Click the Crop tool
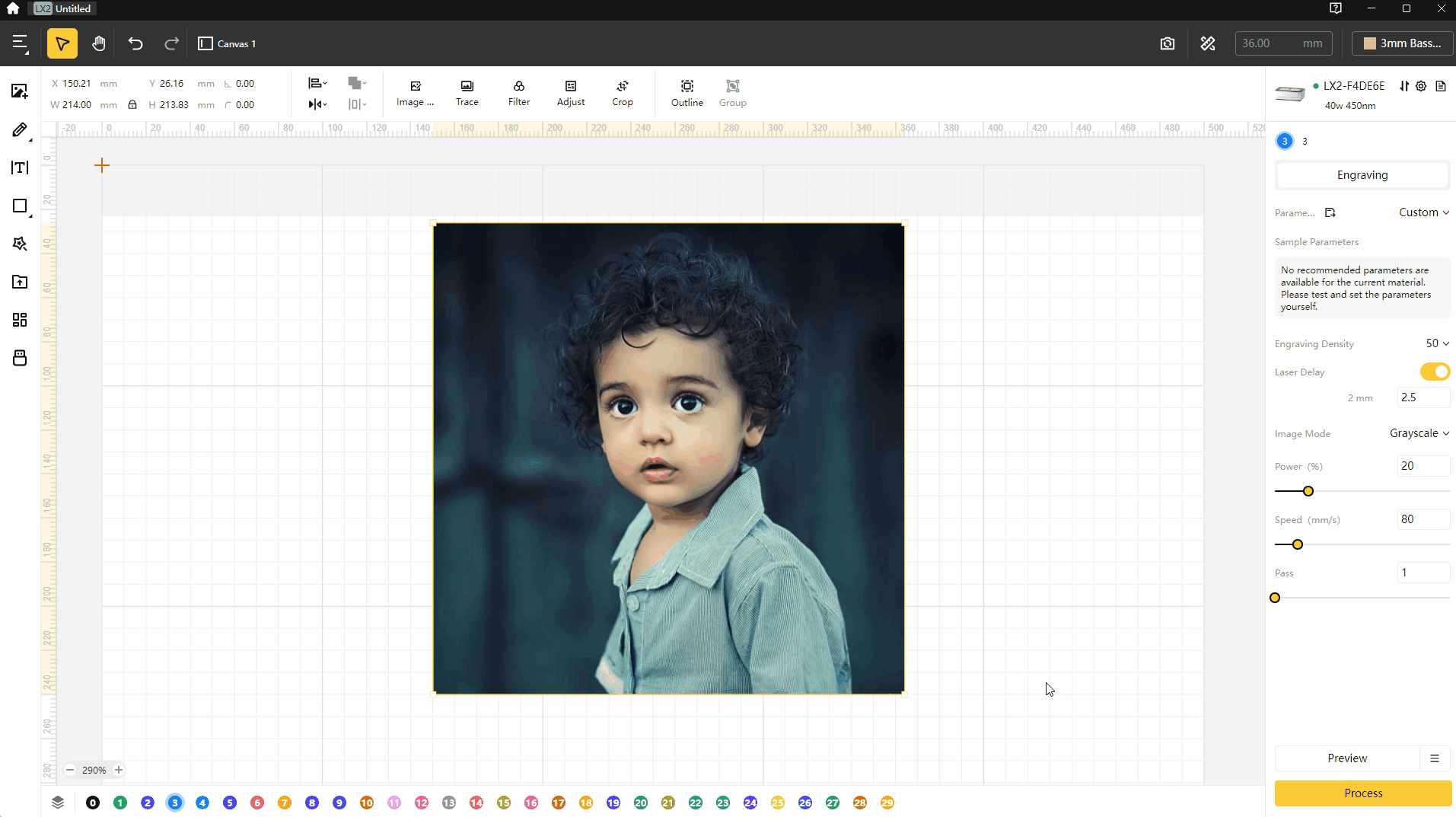Viewport: 1456px width, 817px height. [x=623, y=93]
